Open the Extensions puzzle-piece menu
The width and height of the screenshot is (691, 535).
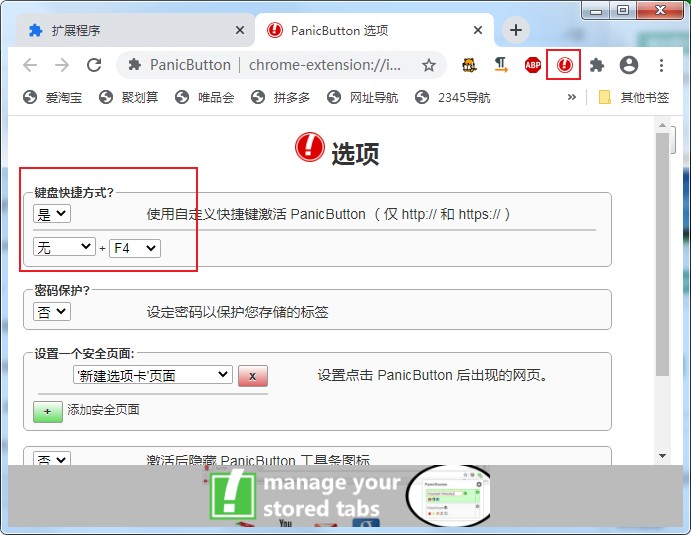(x=597, y=65)
